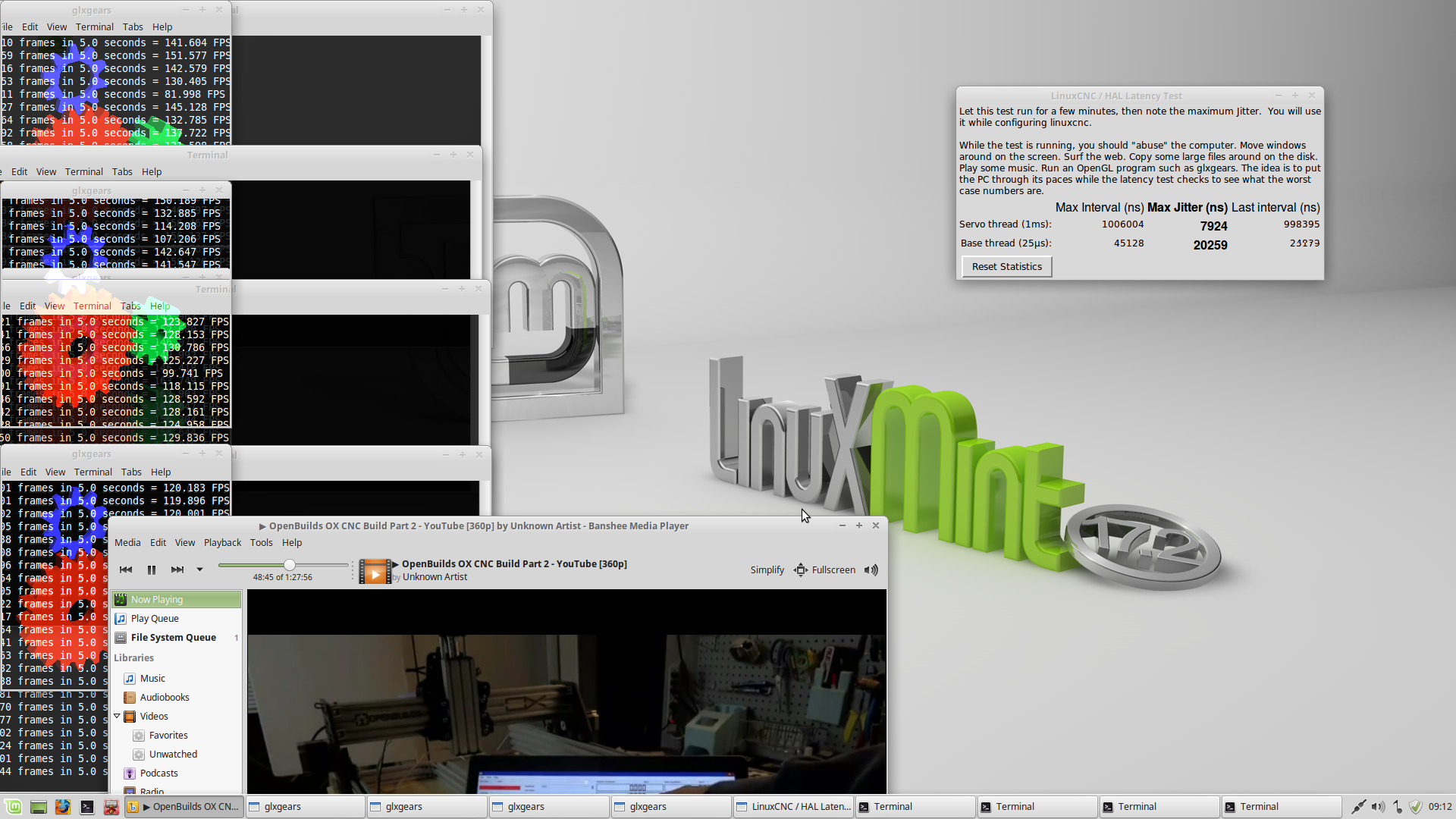
Task: Skip to next track in Banshee
Action: click(x=177, y=570)
